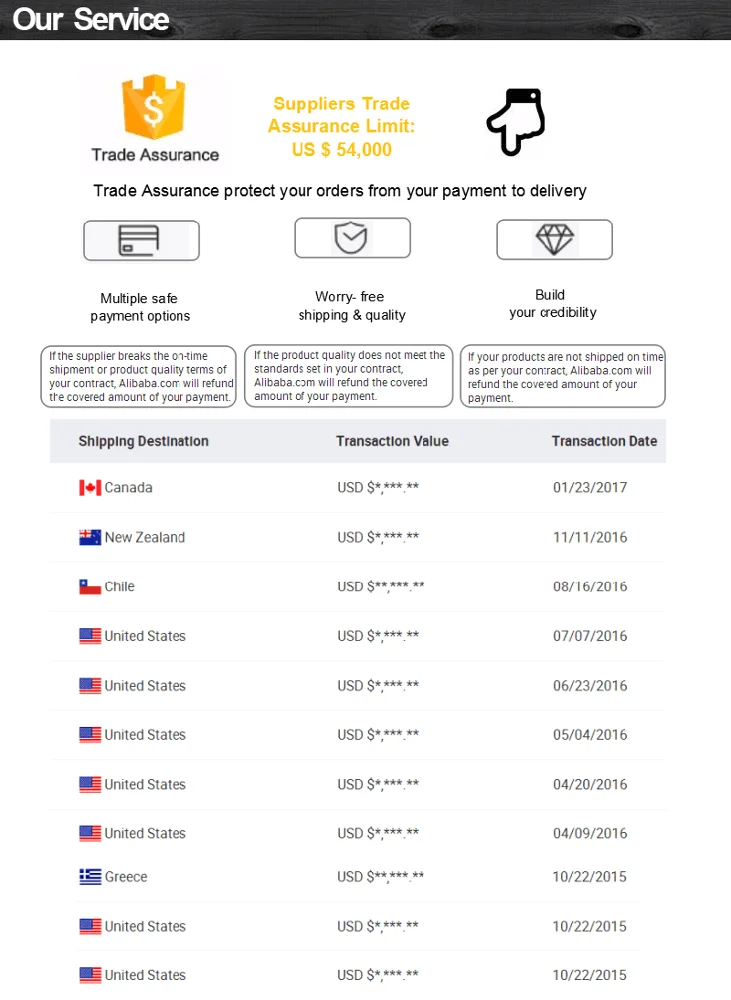Click the Transaction Value column header
Screen dimensions: 731x1000
(x=392, y=441)
